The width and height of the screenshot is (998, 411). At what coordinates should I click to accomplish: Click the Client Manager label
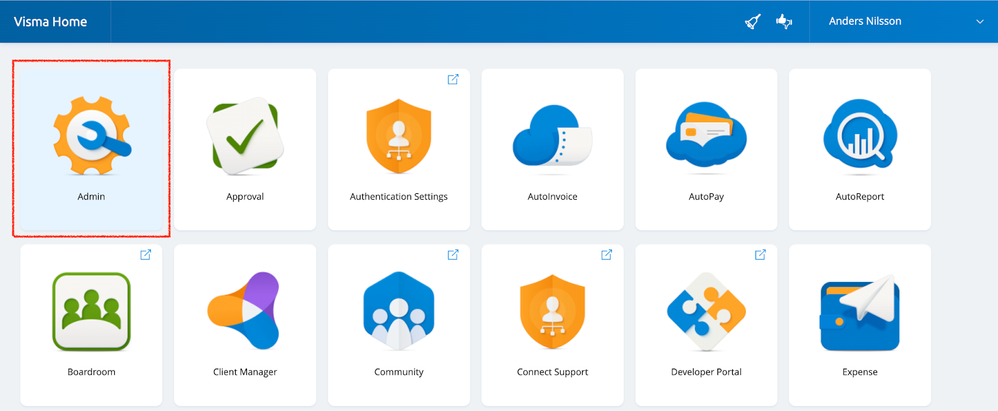(x=245, y=372)
